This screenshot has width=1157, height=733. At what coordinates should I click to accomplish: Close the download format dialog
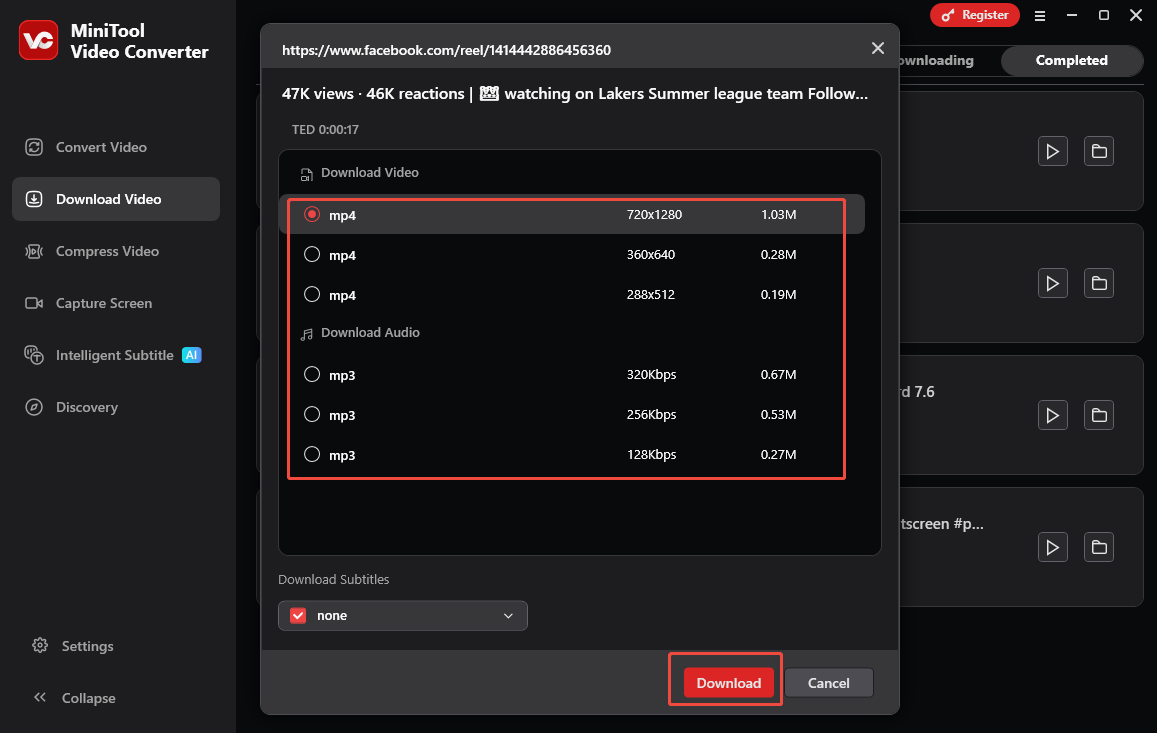click(x=877, y=47)
